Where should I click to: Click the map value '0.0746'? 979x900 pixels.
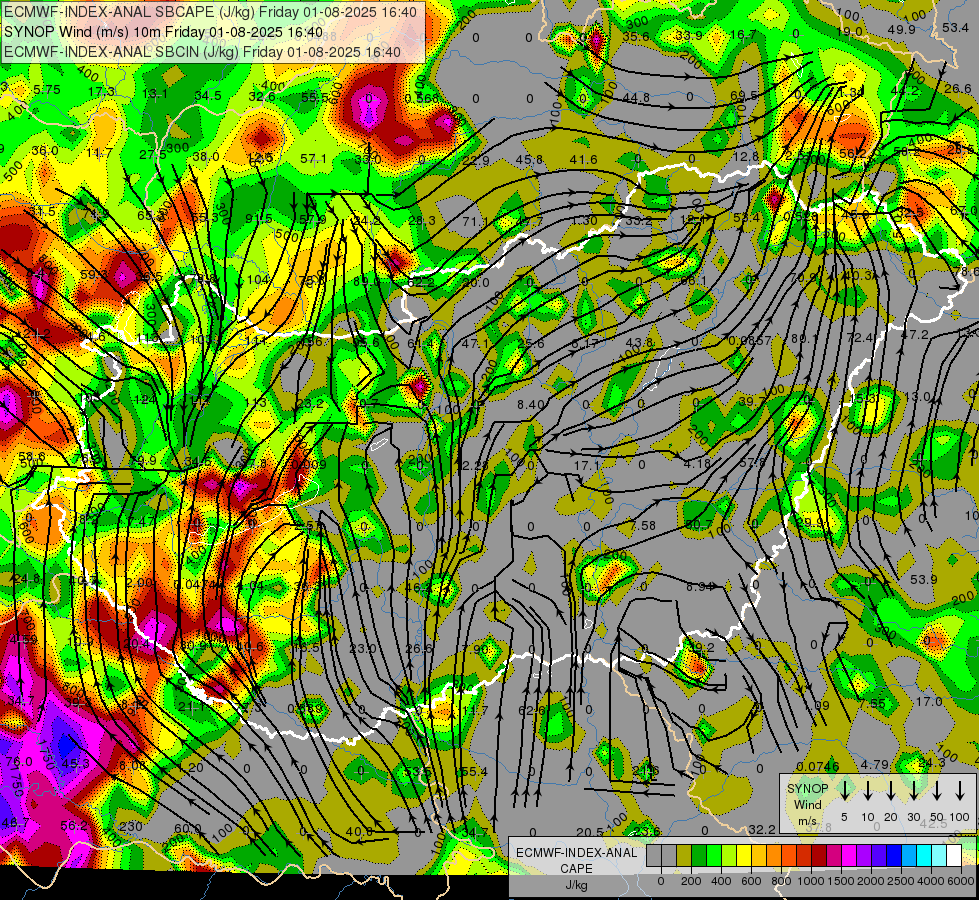coord(818,766)
